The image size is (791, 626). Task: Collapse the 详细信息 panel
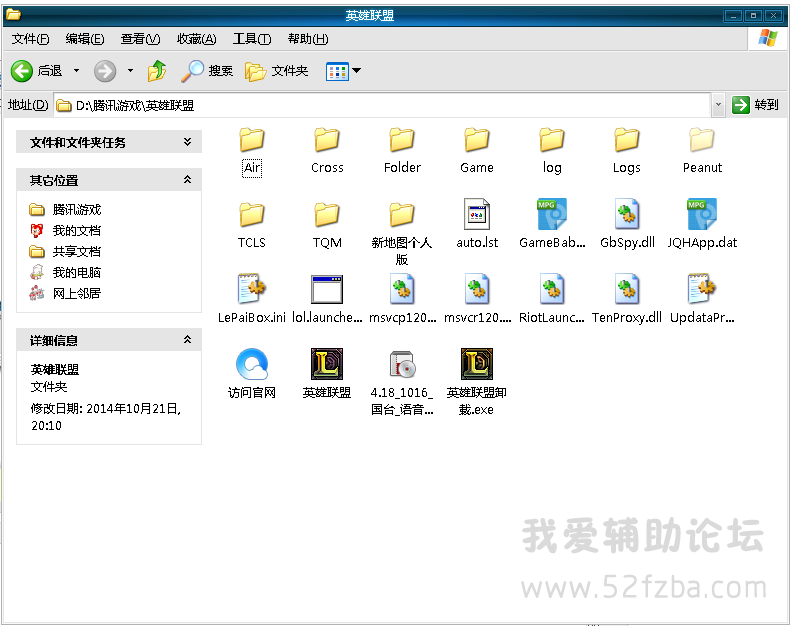[188, 340]
